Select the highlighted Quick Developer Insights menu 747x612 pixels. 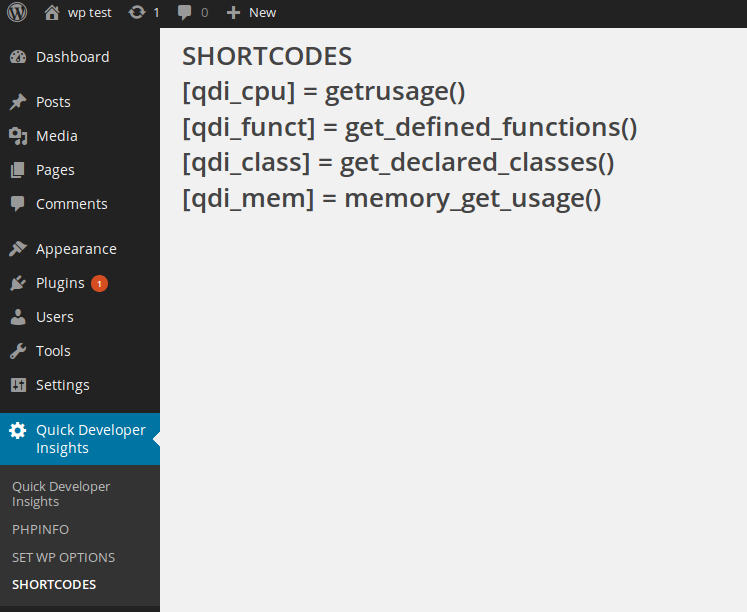[x=80, y=439]
